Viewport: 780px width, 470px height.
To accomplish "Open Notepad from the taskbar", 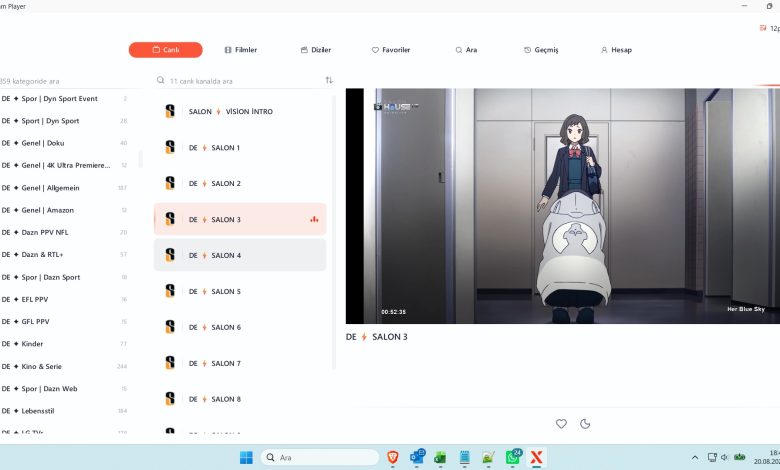I will coord(465,457).
